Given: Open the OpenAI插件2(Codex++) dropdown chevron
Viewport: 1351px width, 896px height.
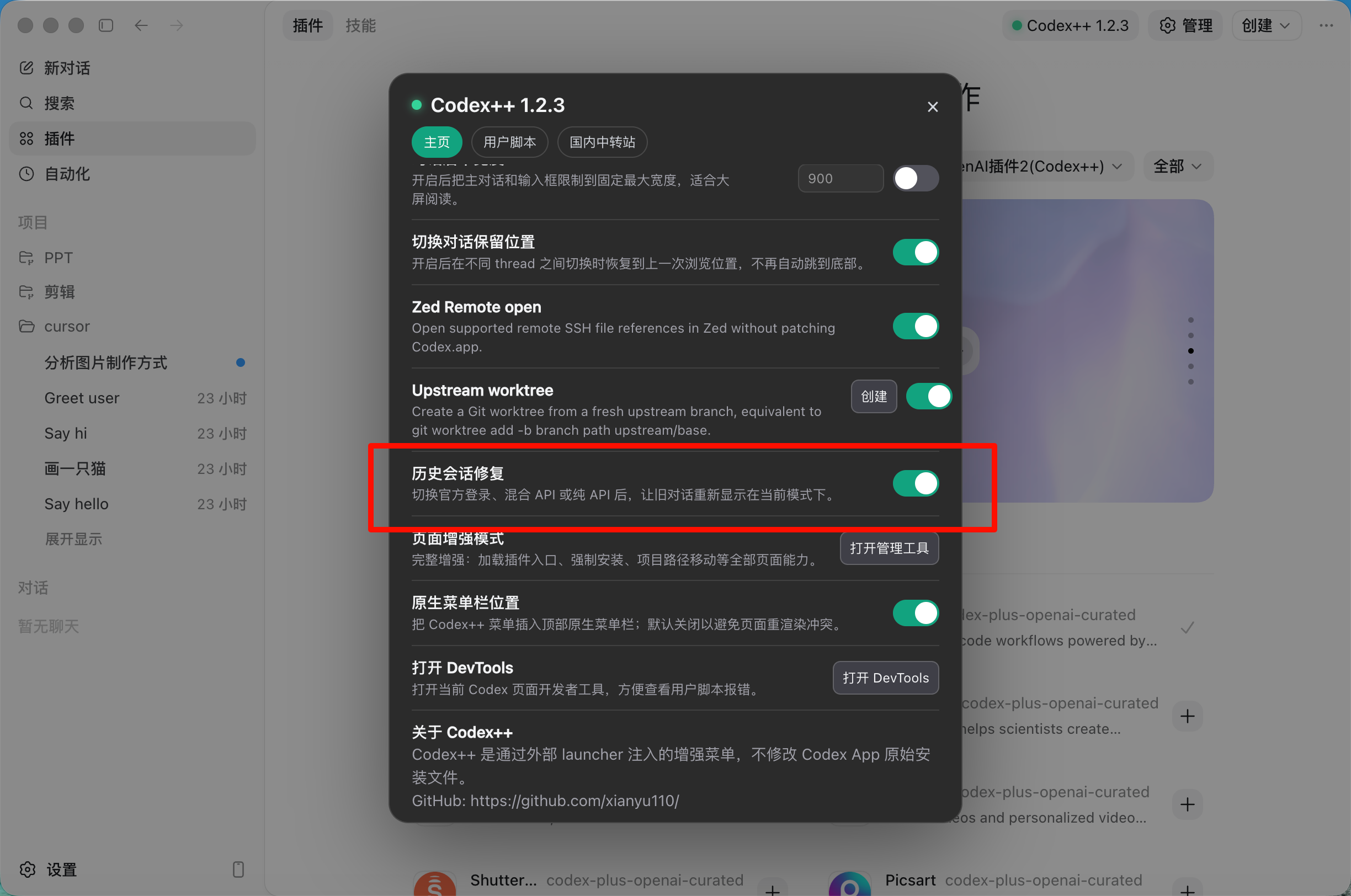Looking at the screenshot, I should [x=1117, y=166].
